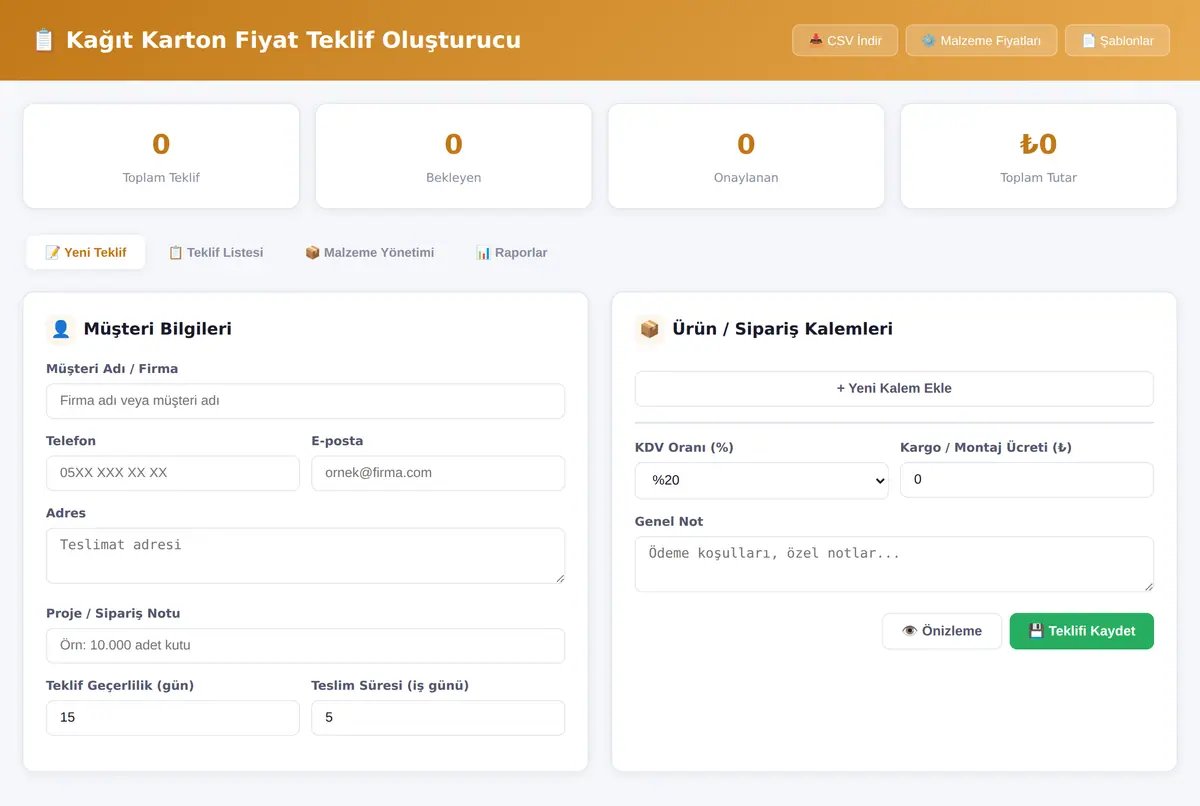Open the KDV Oranı dropdown
This screenshot has height=806, width=1200.
tap(762, 480)
